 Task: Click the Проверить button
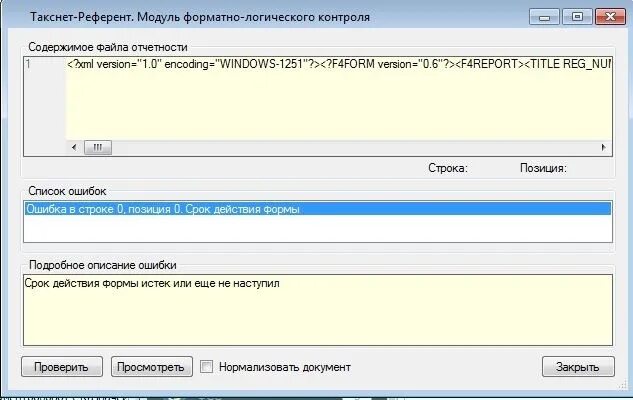[62, 366]
